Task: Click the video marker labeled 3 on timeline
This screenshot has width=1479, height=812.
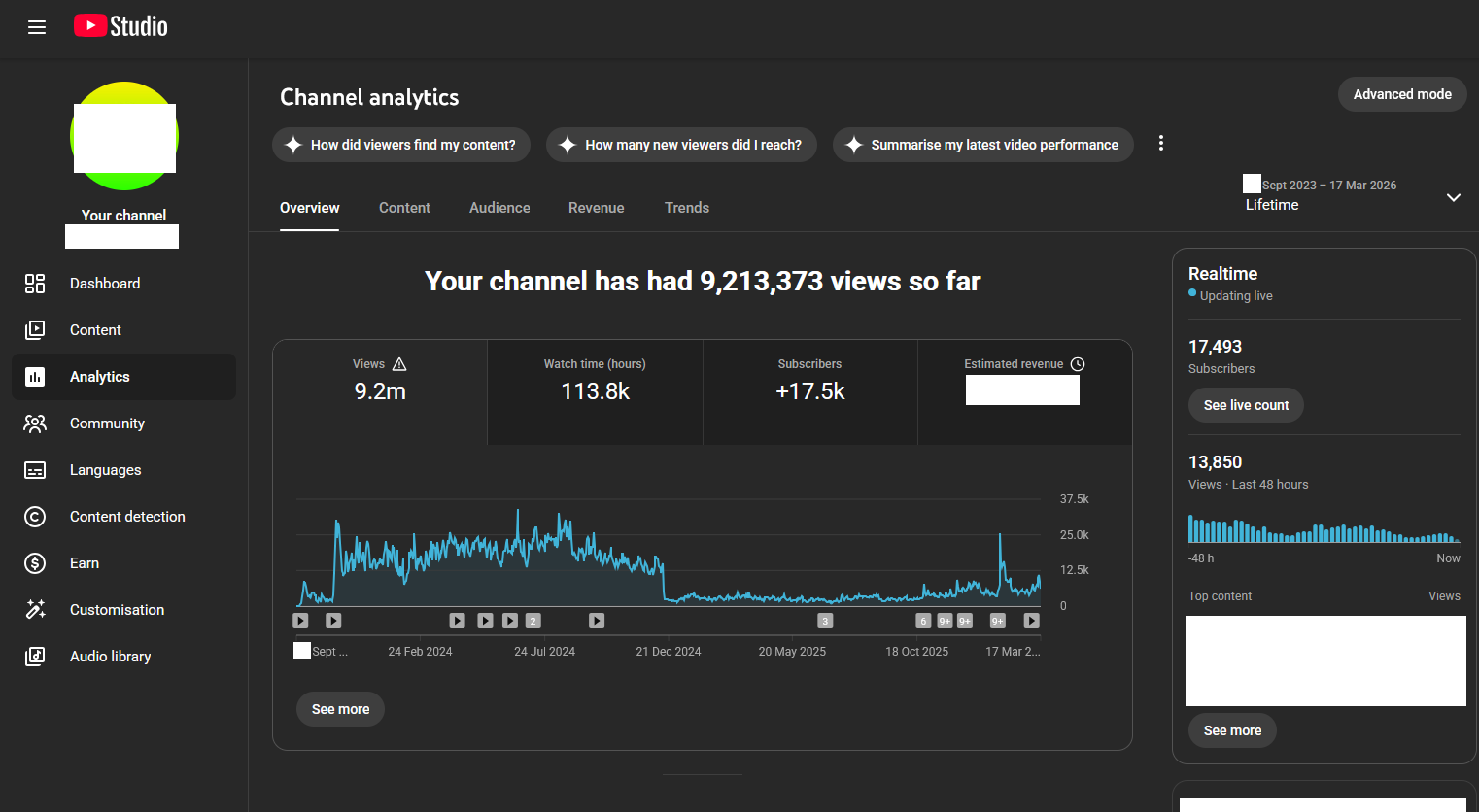Action: point(825,621)
